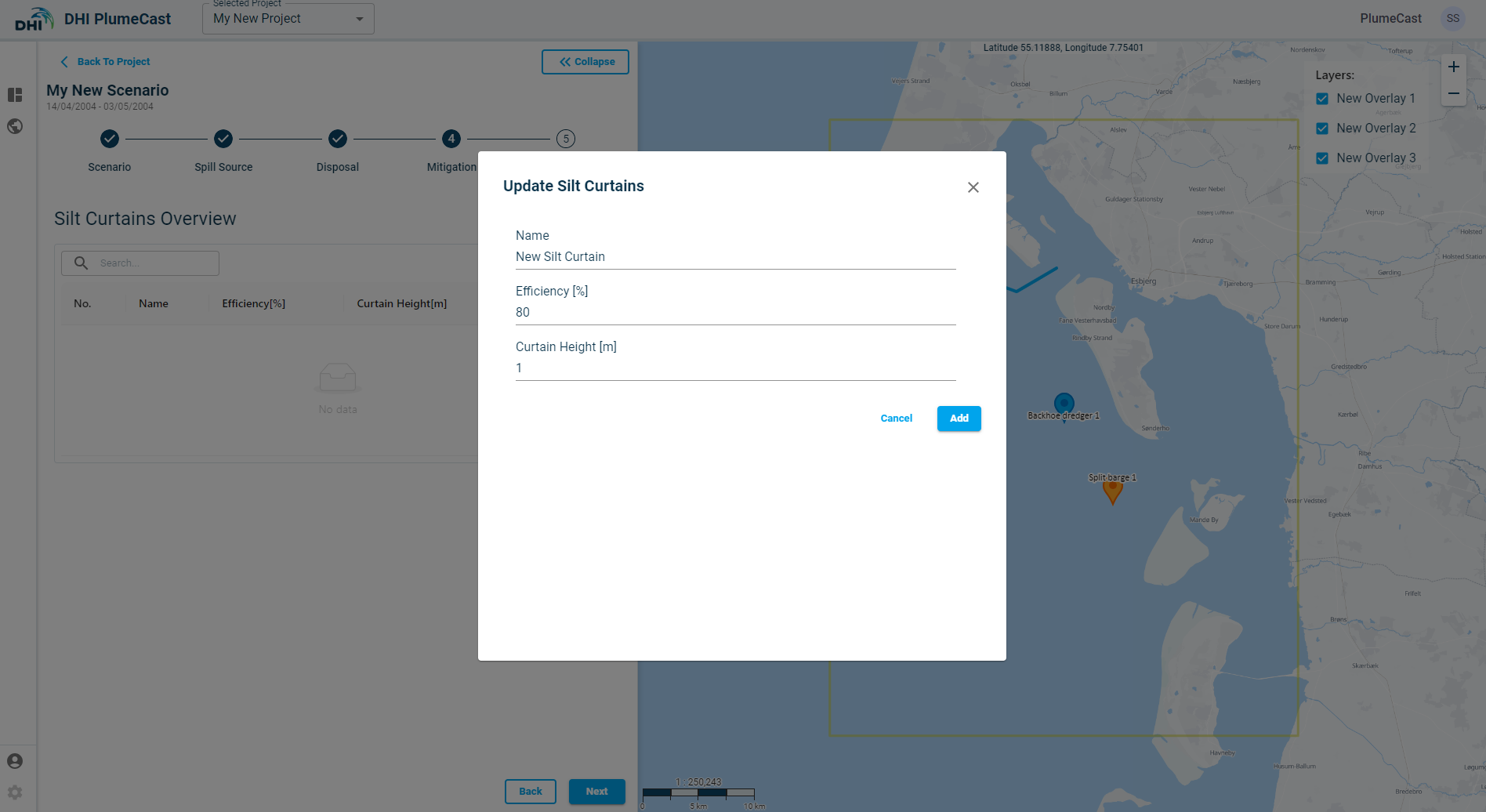
Task: Click the map zoom out minus button
Action: (1453, 94)
